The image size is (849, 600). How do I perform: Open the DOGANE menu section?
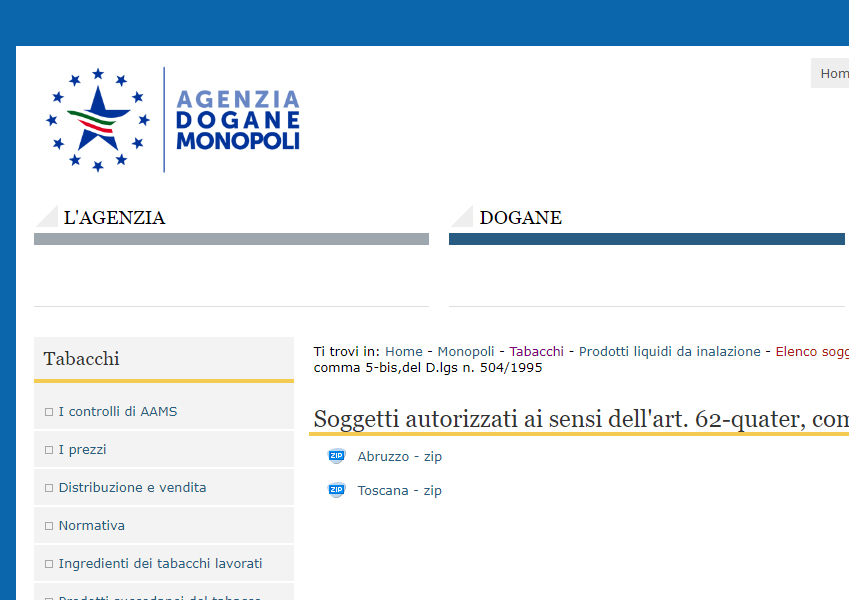click(520, 218)
